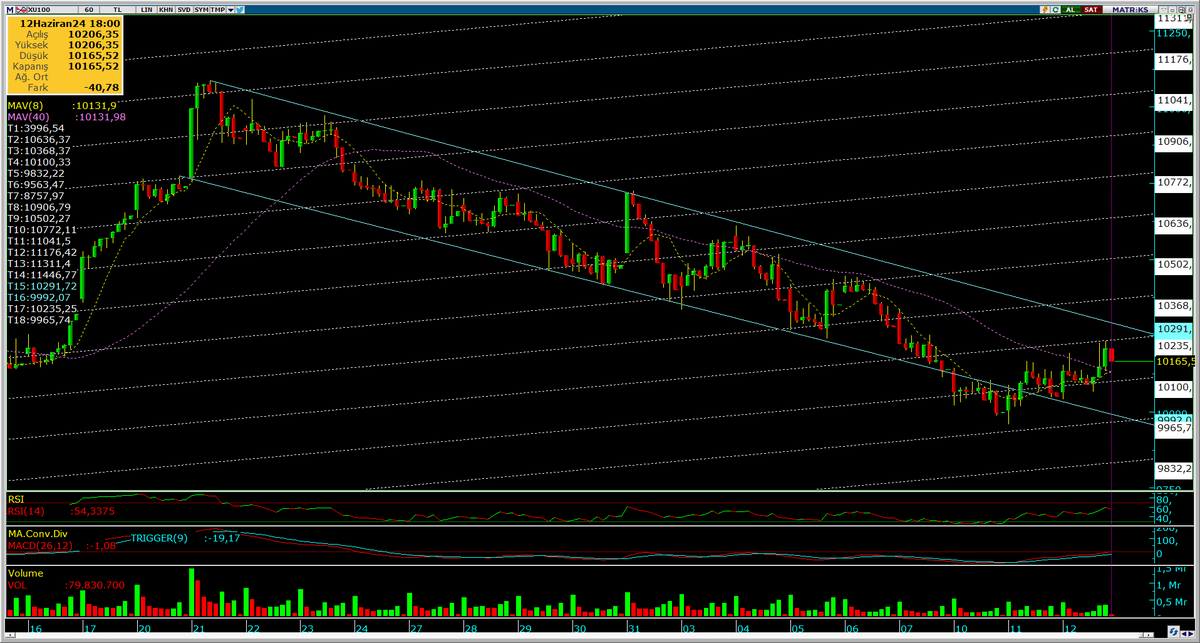Click date label 21 on time axis
1200x643 pixels.
click(x=197, y=628)
